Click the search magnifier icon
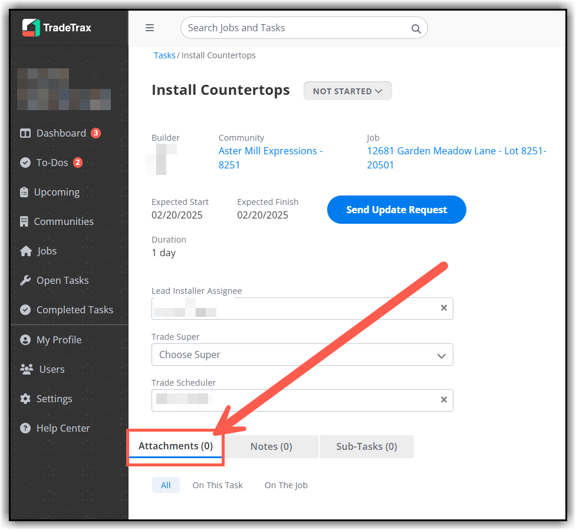This screenshot has height=530, width=576. 415,29
